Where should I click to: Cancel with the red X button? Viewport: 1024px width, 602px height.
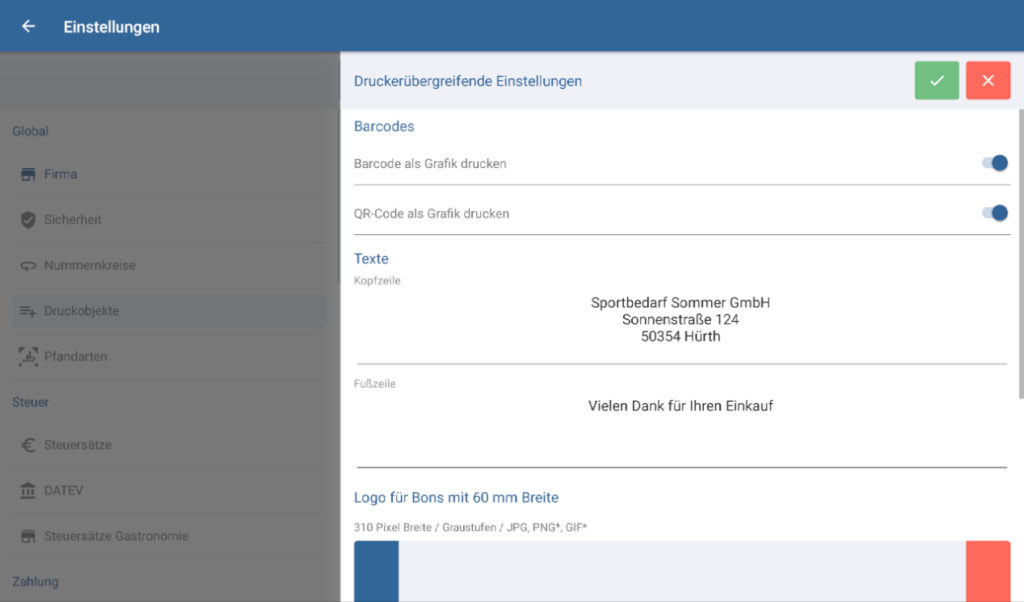[x=988, y=81]
